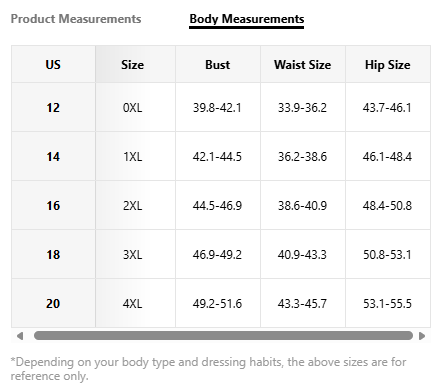This screenshot has height=388, width=443.
Task: Select the US size 12 row cell
Action: [x=53, y=107]
